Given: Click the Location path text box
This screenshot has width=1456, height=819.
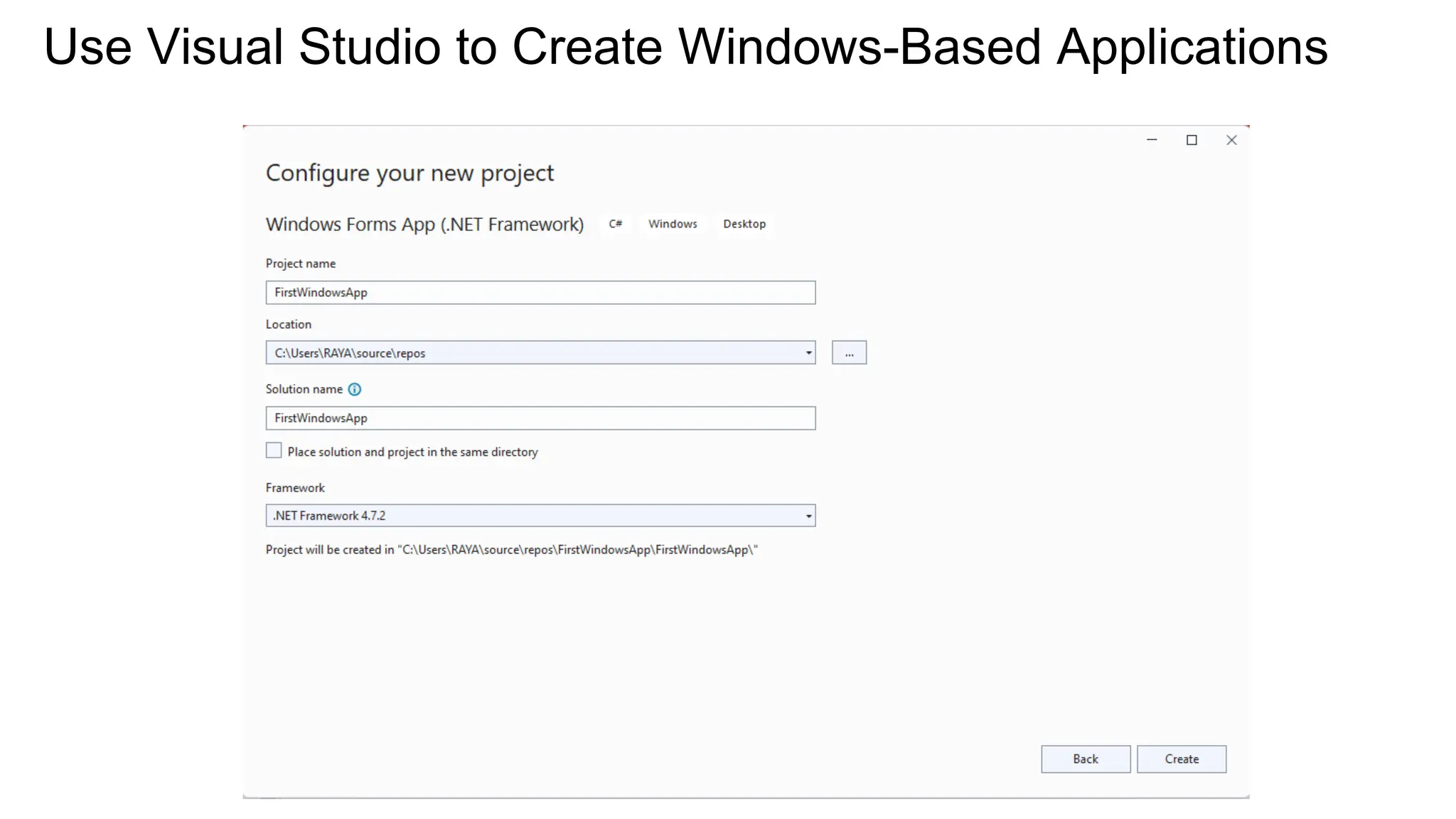Looking at the screenshot, I should point(533,353).
